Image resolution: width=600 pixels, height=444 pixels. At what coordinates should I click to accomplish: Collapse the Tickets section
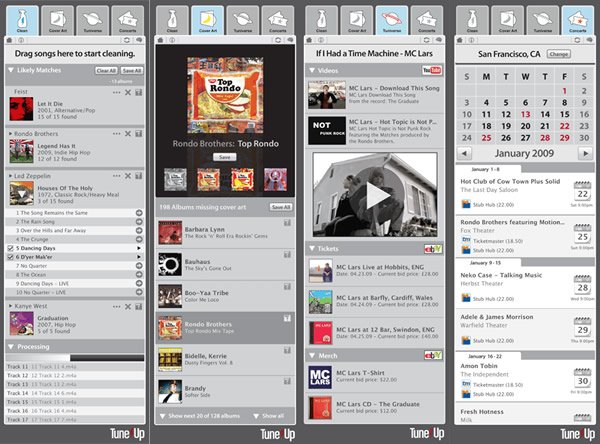(x=312, y=249)
